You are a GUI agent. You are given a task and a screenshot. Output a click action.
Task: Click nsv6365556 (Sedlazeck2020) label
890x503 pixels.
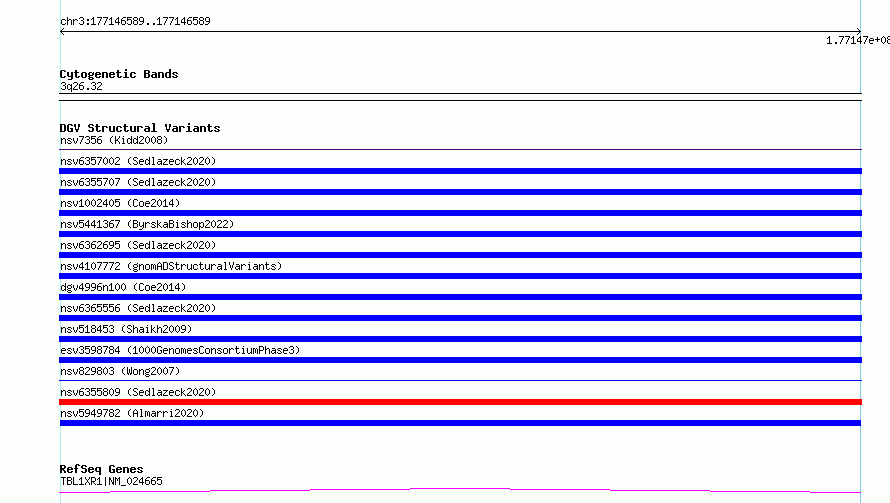coord(138,308)
